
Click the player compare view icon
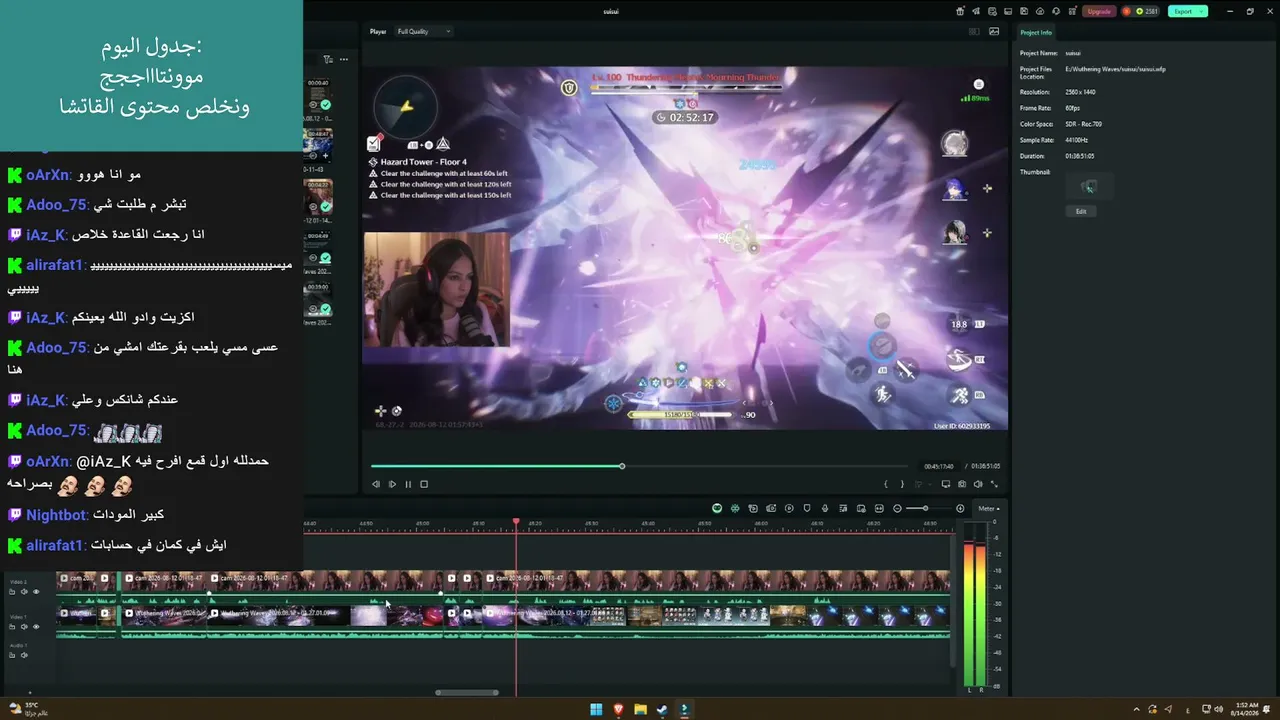(975, 31)
